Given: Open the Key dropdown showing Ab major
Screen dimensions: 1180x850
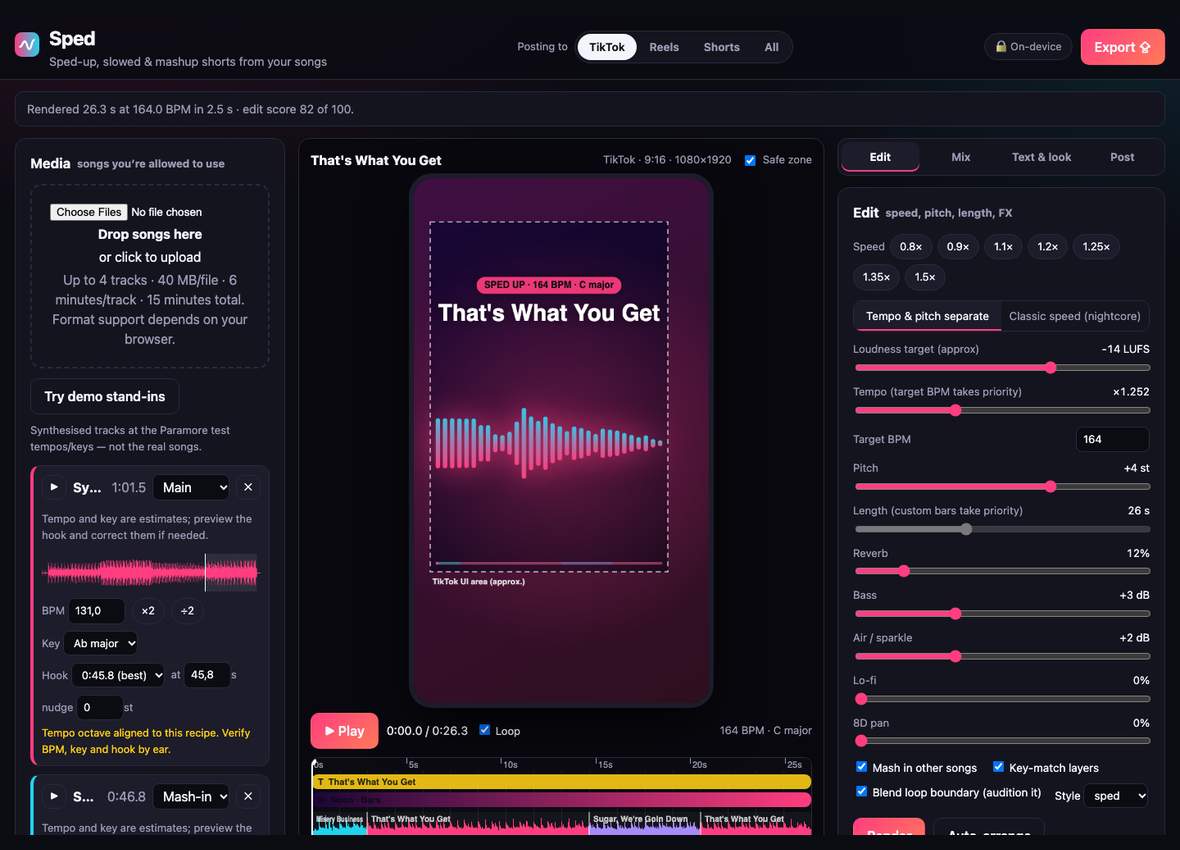Looking at the screenshot, I should 101,643.
